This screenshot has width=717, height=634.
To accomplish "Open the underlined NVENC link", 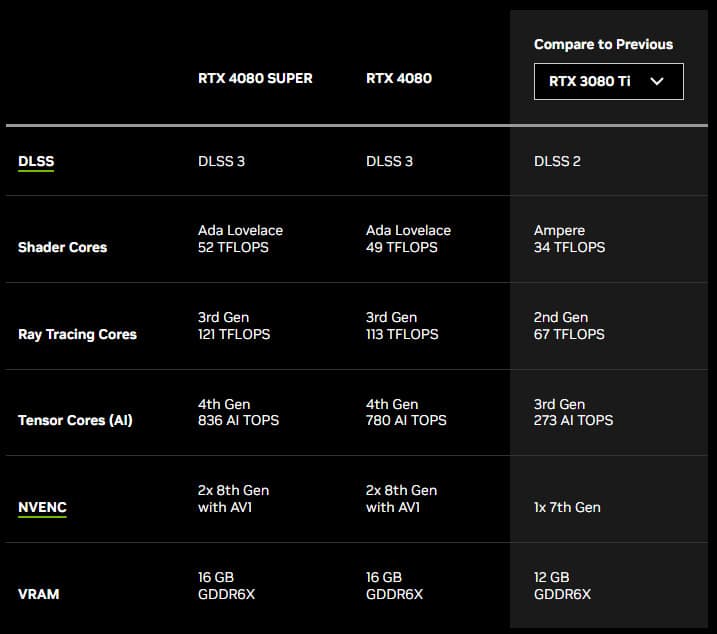I will (42, 507).
